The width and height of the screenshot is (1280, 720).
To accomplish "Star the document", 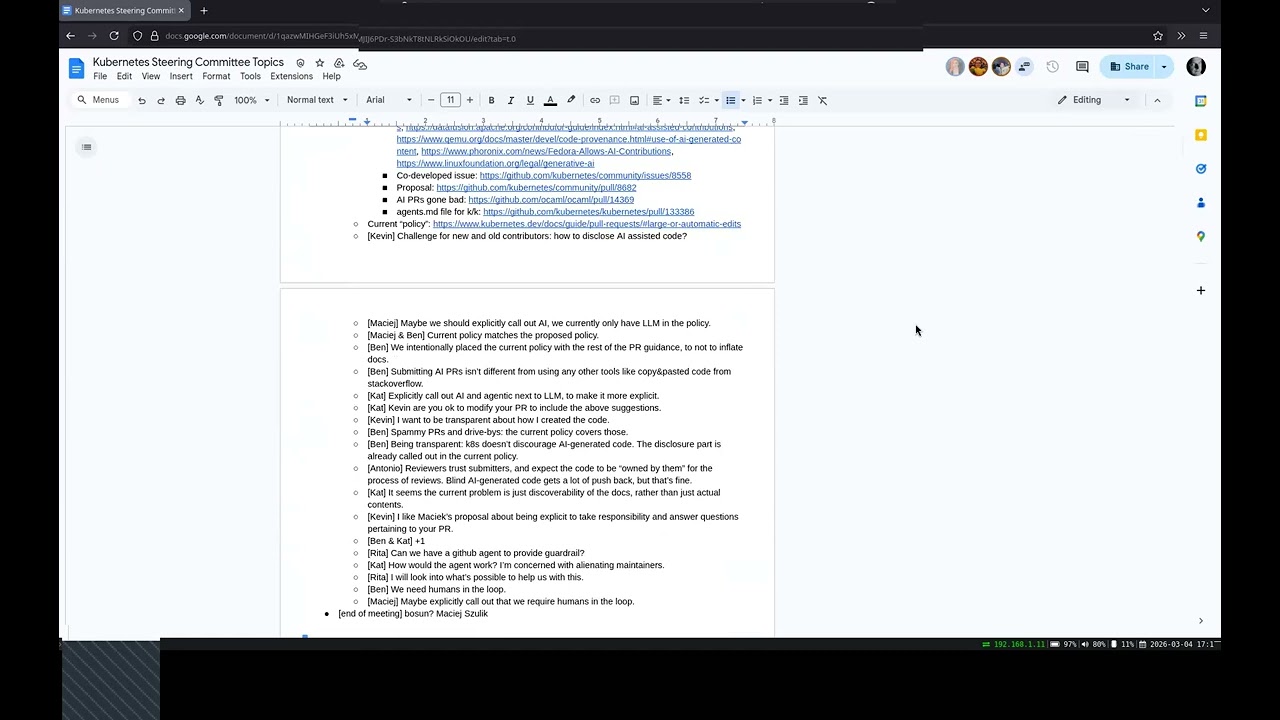I will 320,63.
